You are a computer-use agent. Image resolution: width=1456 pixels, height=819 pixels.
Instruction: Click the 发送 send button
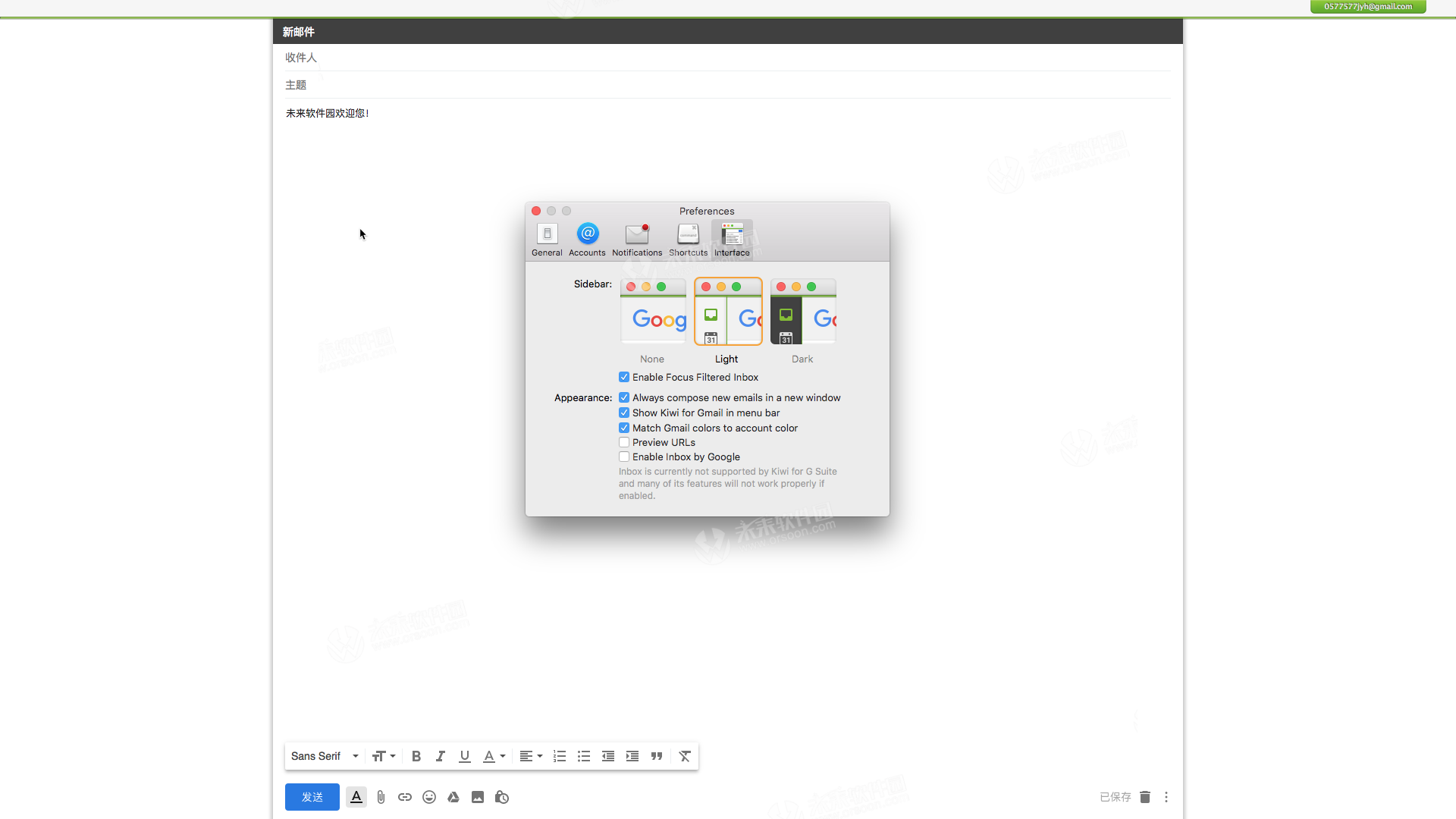coord(312,797)
